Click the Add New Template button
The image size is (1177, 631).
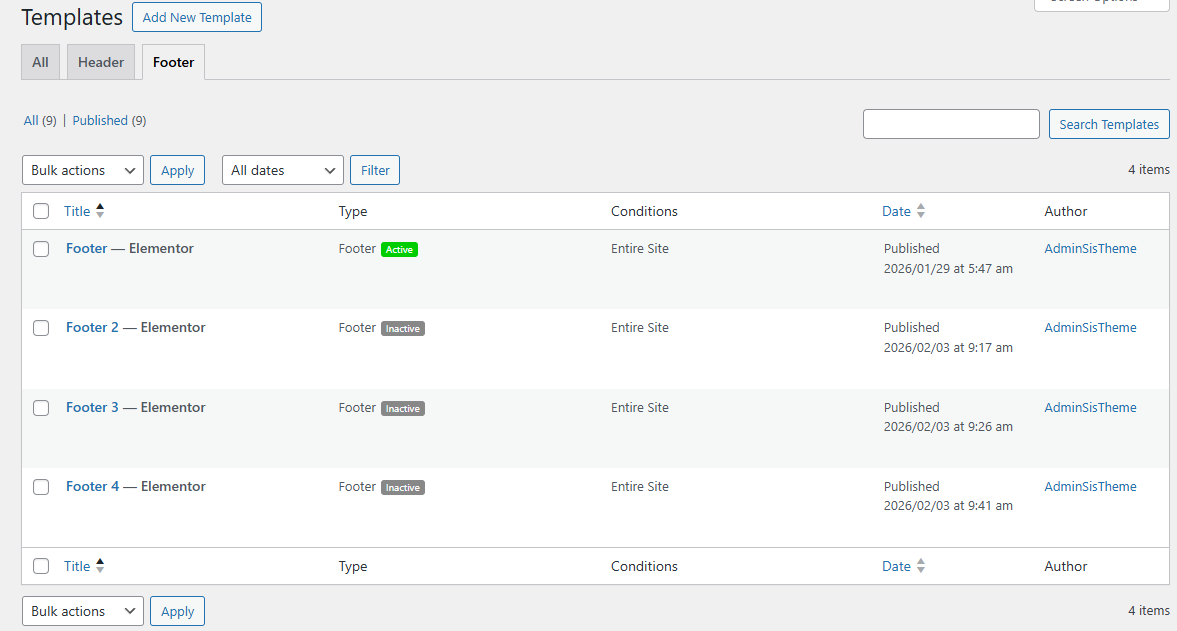[x=196, y=17]
